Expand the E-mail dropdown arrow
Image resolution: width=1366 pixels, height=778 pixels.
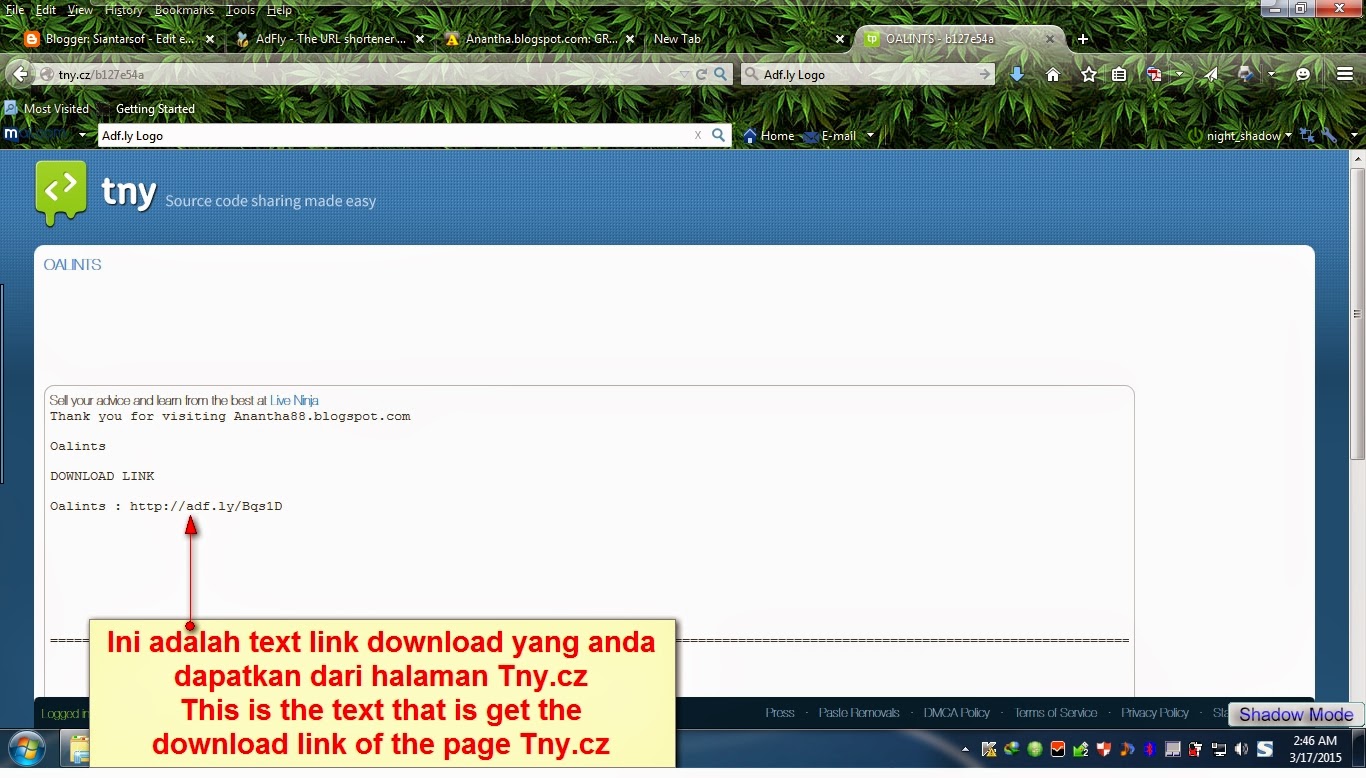click(870, 135)
